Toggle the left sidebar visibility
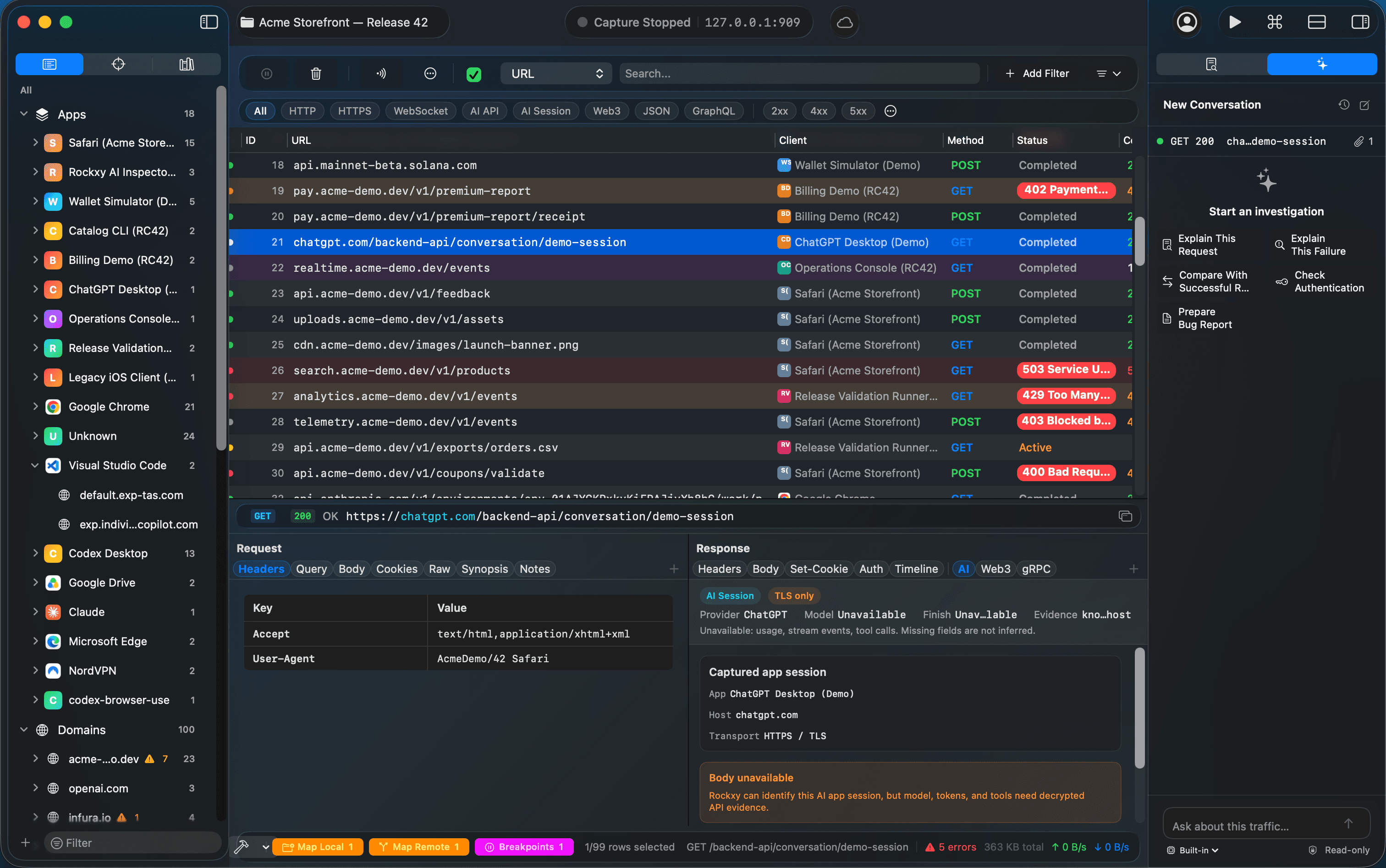 pos(209,22)
